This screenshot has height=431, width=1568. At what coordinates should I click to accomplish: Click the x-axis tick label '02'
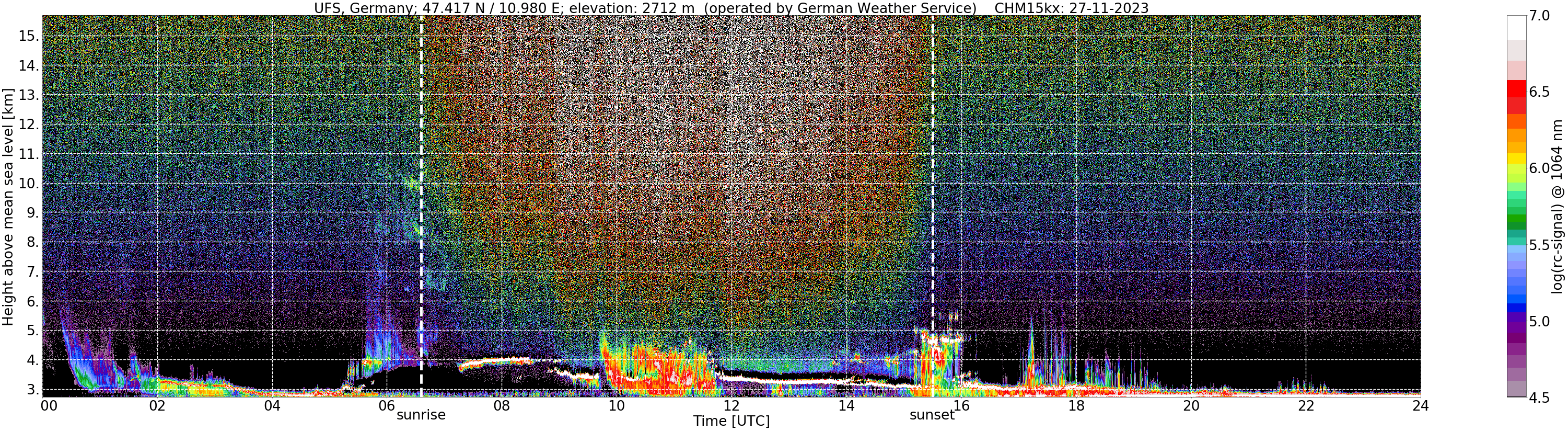pos(157,405)
